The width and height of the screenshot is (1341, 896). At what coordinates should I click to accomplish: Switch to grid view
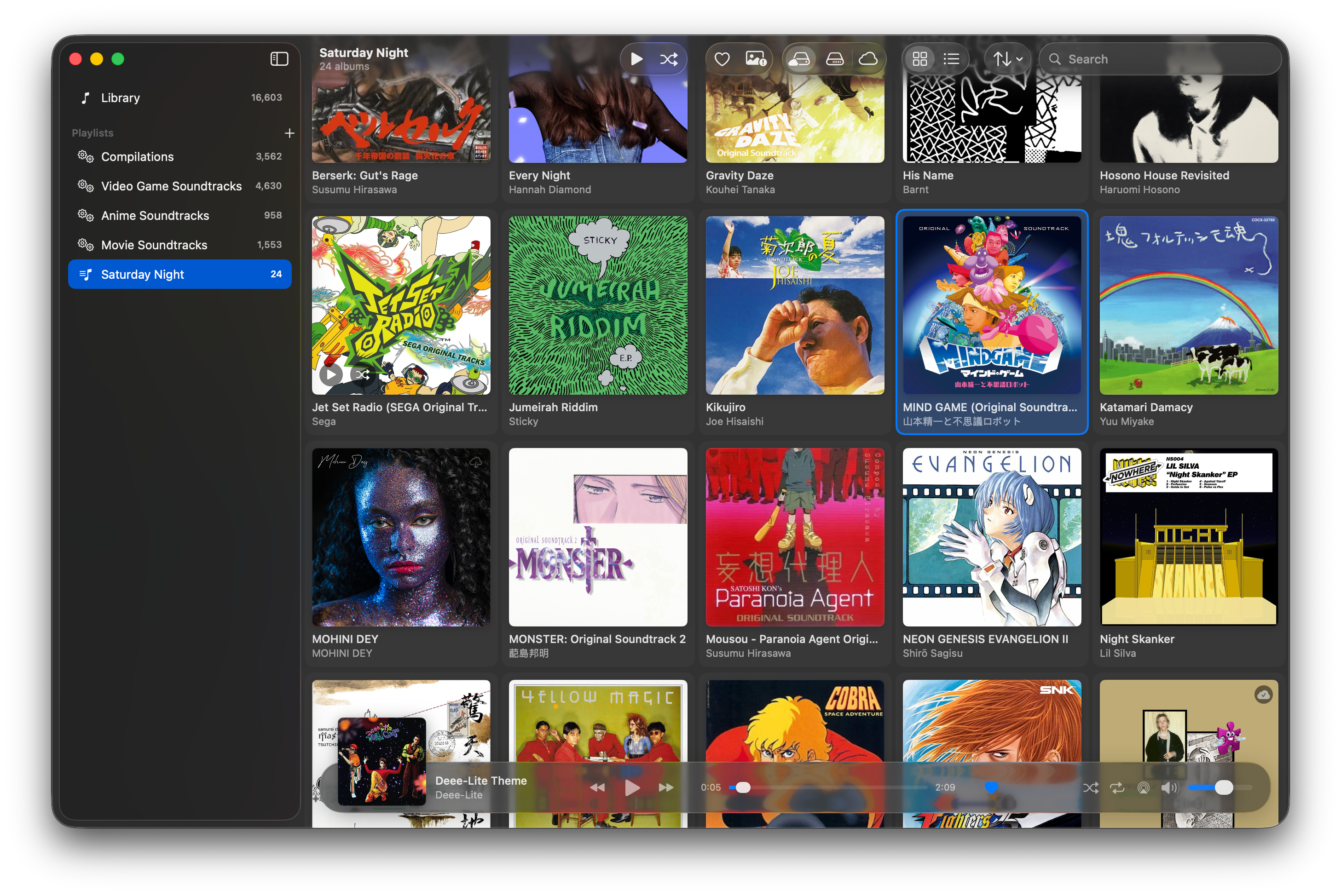(x=920, y=59)
